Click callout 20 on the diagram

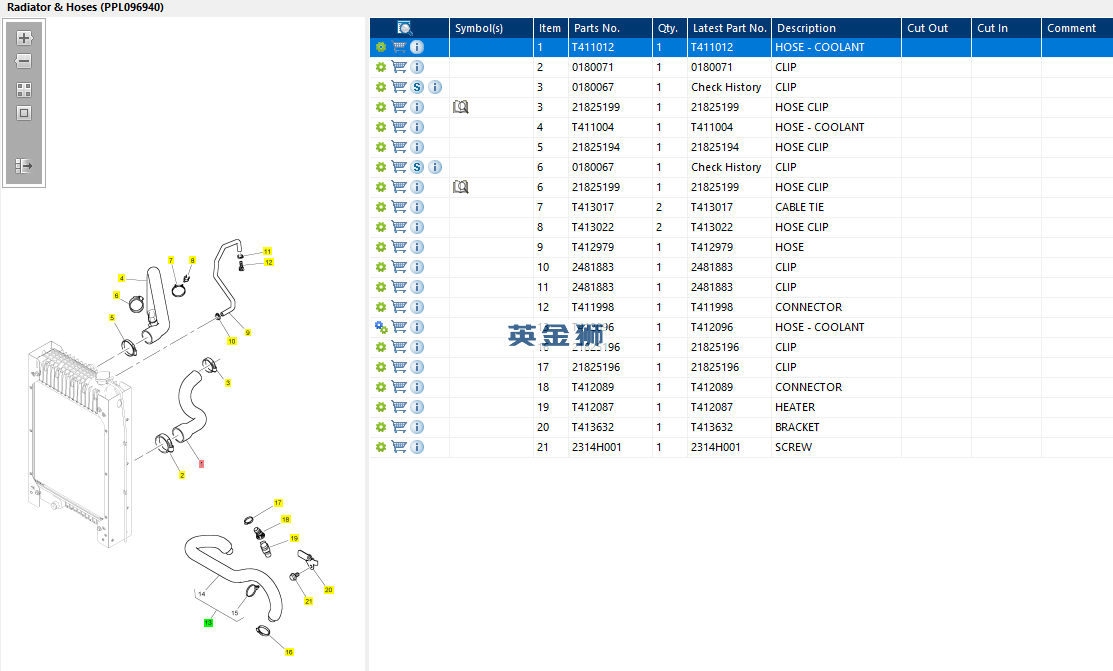coord(328,589)
